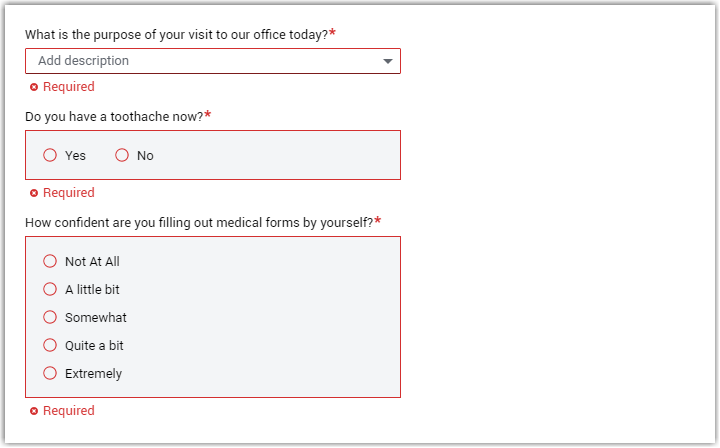
Task: Mark "Extremely" as confidence level
Action: pyautogui.click(x=50, y=373)
